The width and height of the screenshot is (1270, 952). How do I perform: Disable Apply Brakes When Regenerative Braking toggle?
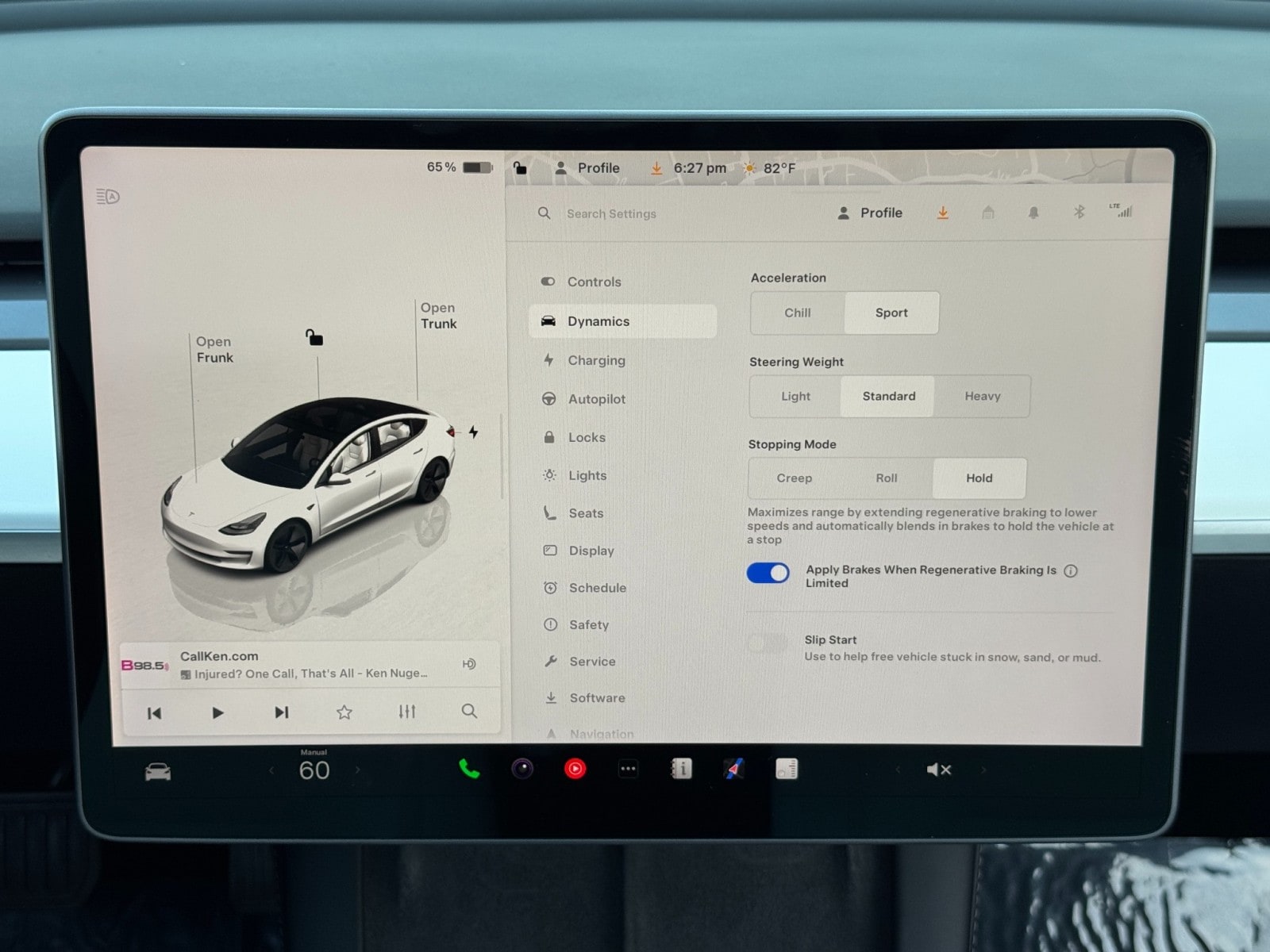point(768,574)
